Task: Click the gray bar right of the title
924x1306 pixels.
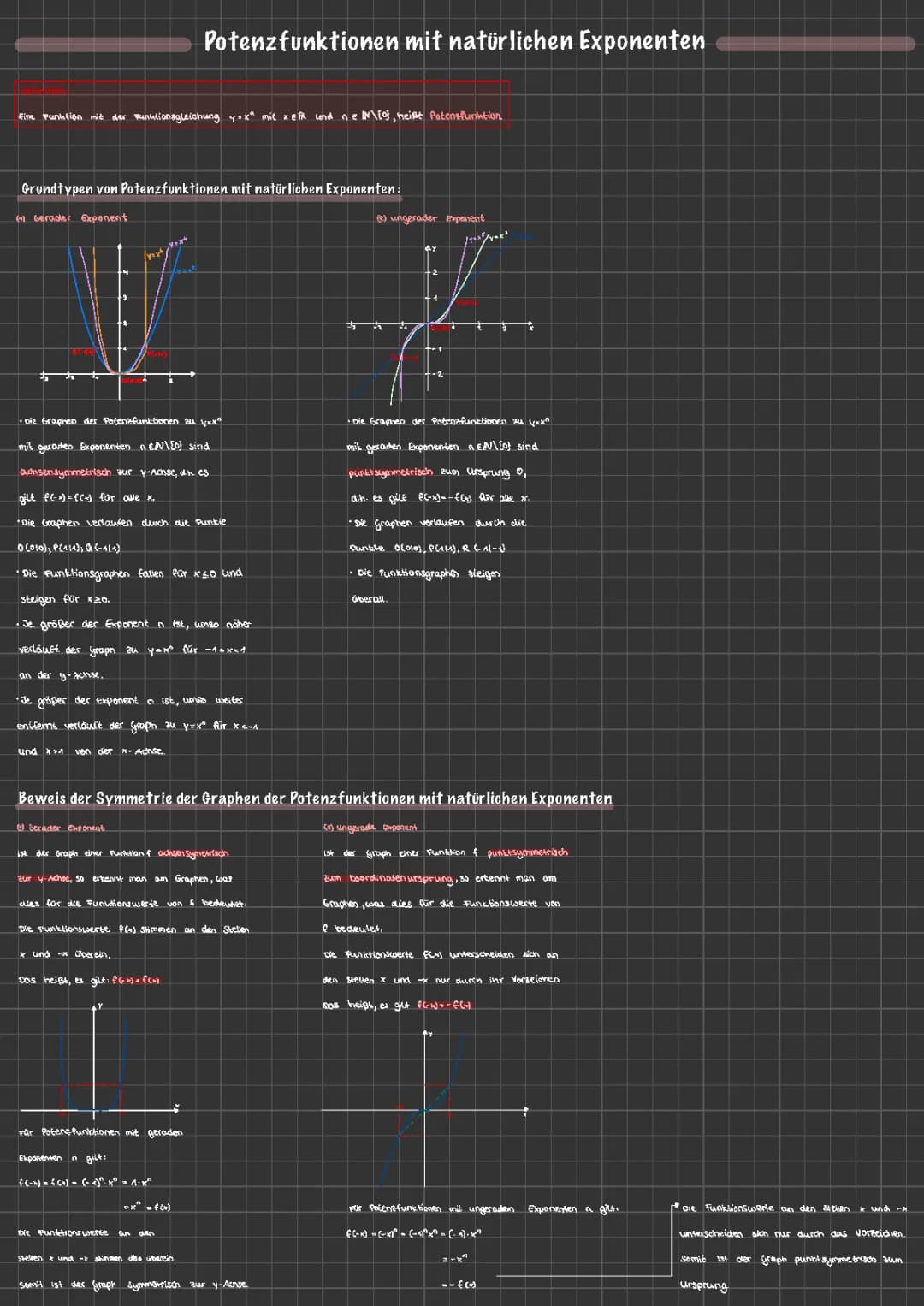Action: 814,44
